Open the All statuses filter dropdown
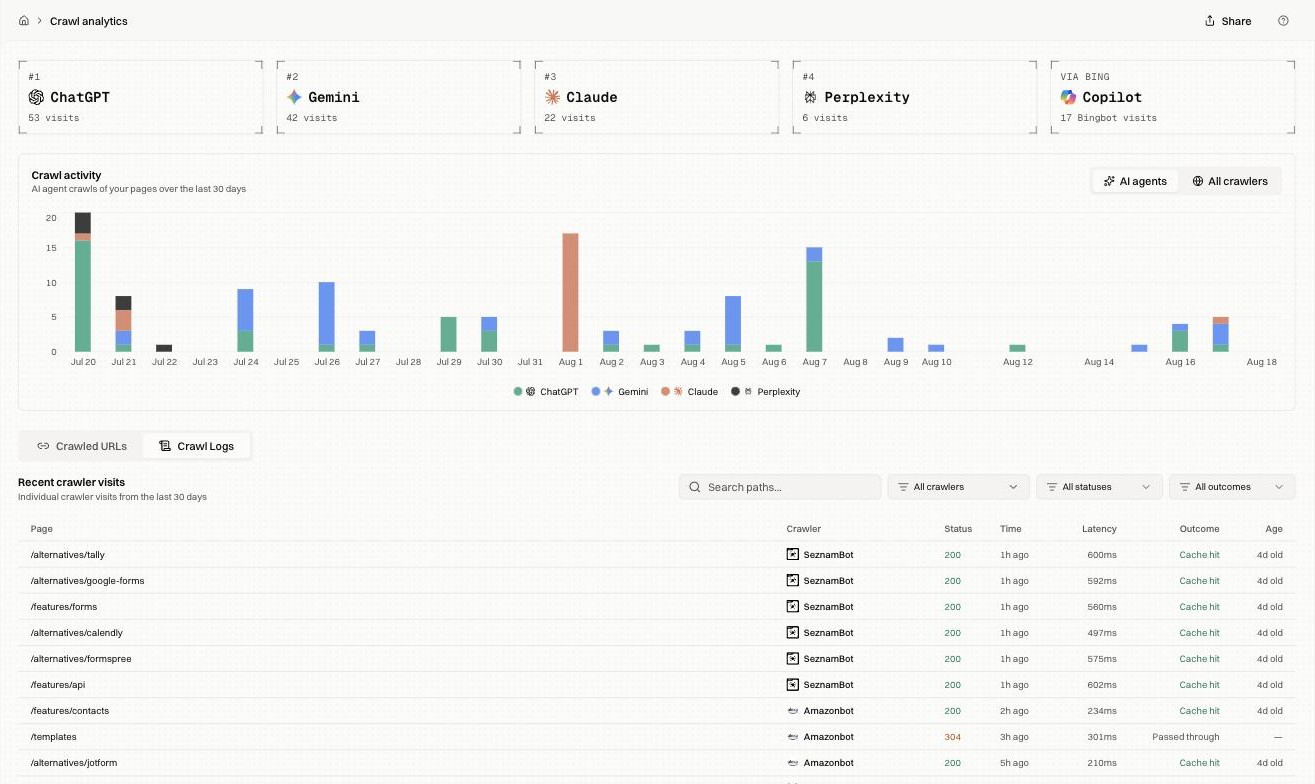Viewport: 1315px width, 784px height. [1099, 487]
